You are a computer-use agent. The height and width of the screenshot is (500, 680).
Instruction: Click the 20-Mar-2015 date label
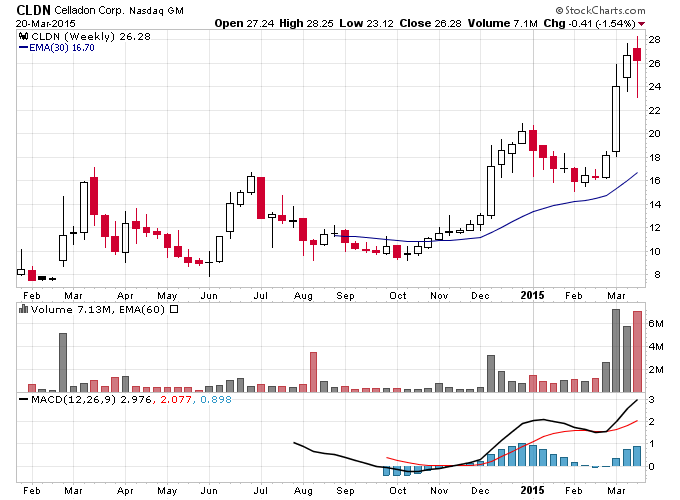[46, 23]
